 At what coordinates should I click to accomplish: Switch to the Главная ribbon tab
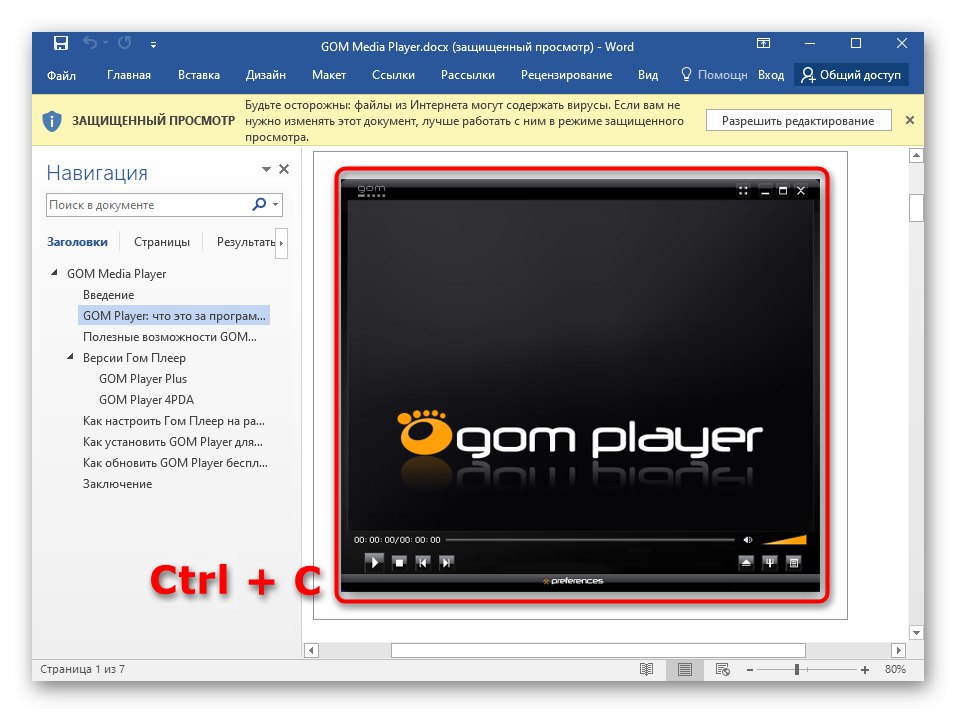129,75
